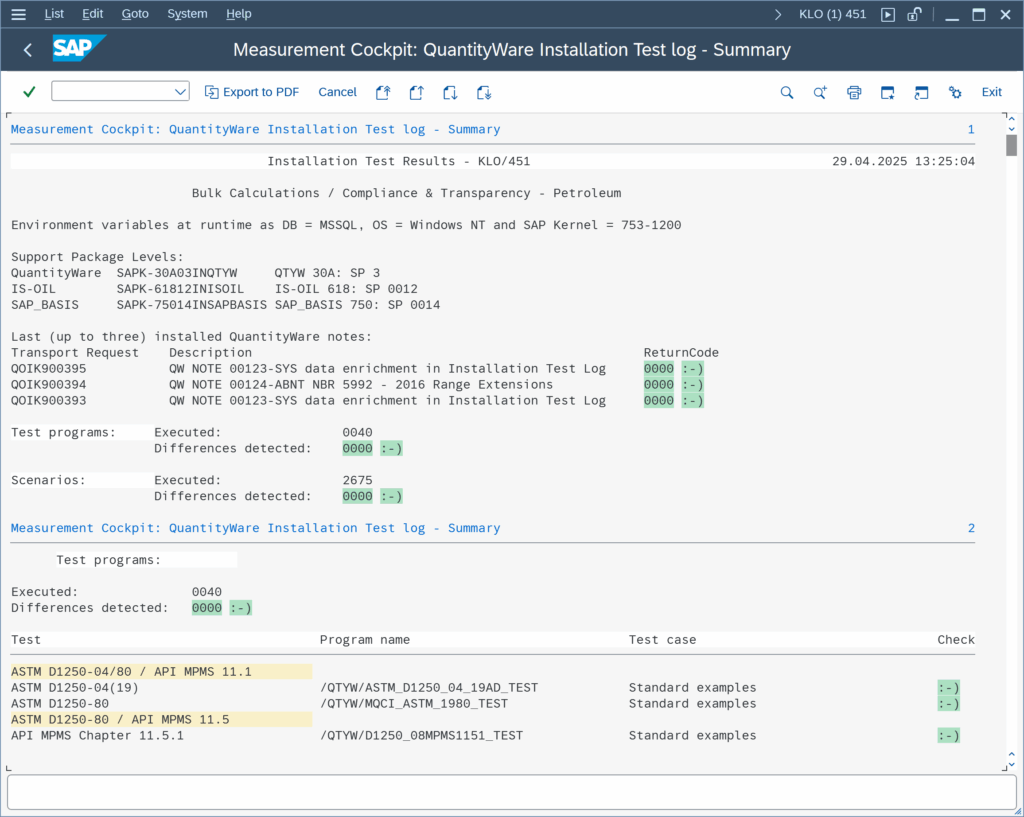This screenshot has height=817, width=1024.
Task: Open the Edit menu
Action: coord(93,14)
